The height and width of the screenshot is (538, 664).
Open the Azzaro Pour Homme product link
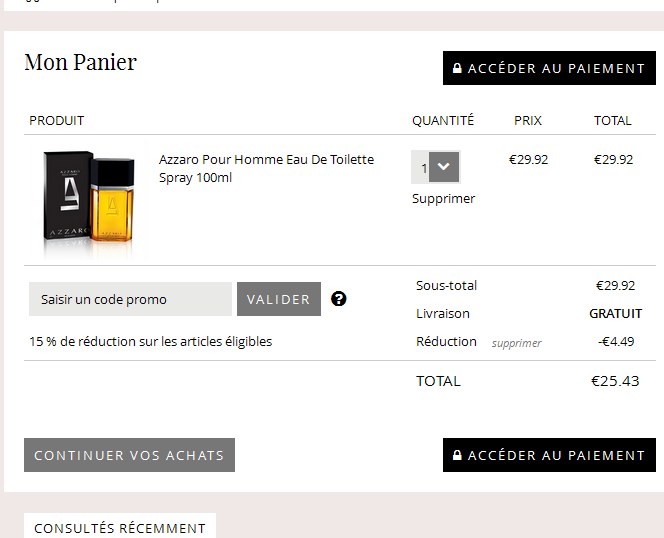coord(266,168)
